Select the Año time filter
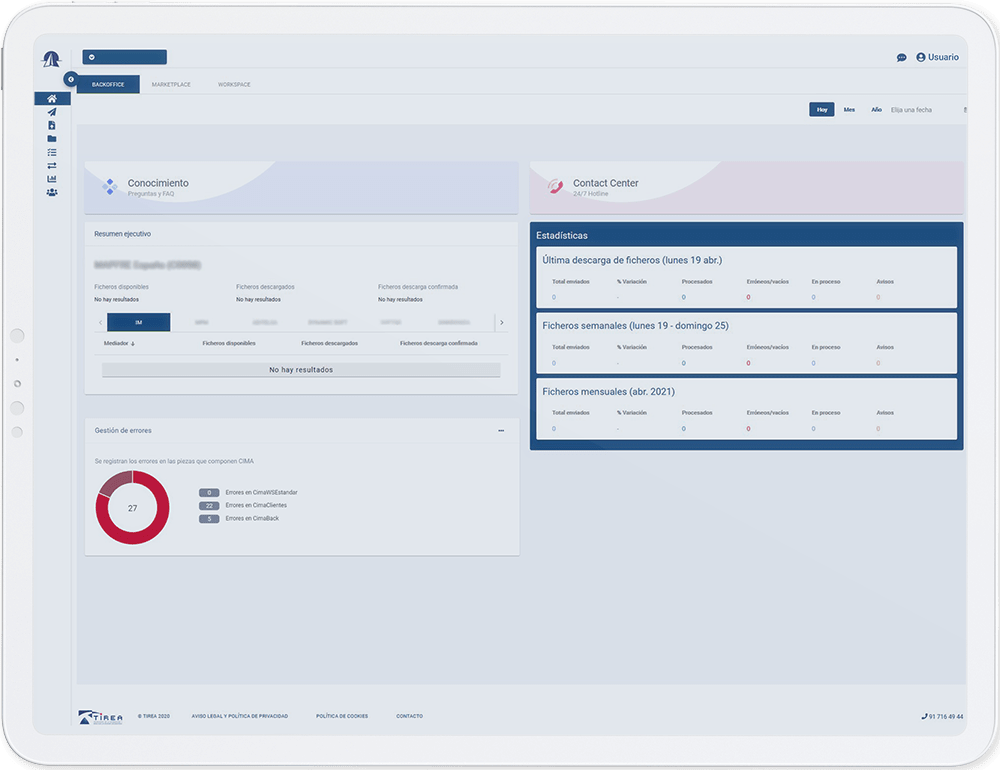 coord(876,110)
